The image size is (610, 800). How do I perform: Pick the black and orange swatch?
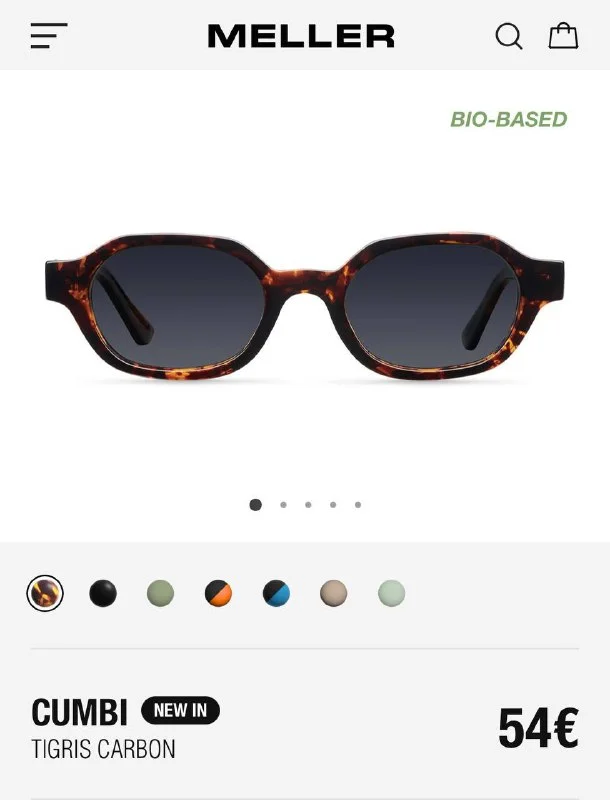pos(218,593)
